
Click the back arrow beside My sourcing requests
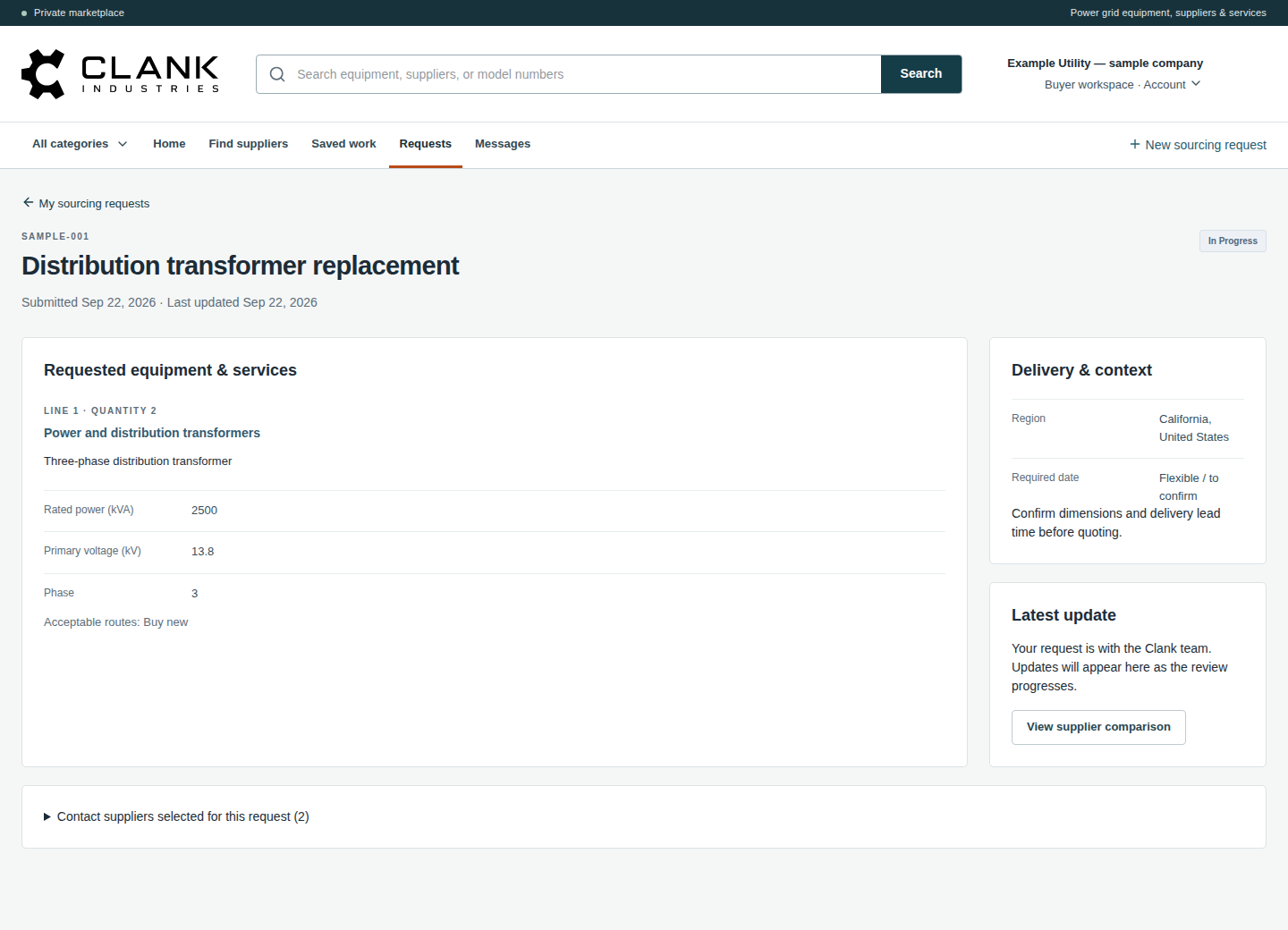point(28,203)
